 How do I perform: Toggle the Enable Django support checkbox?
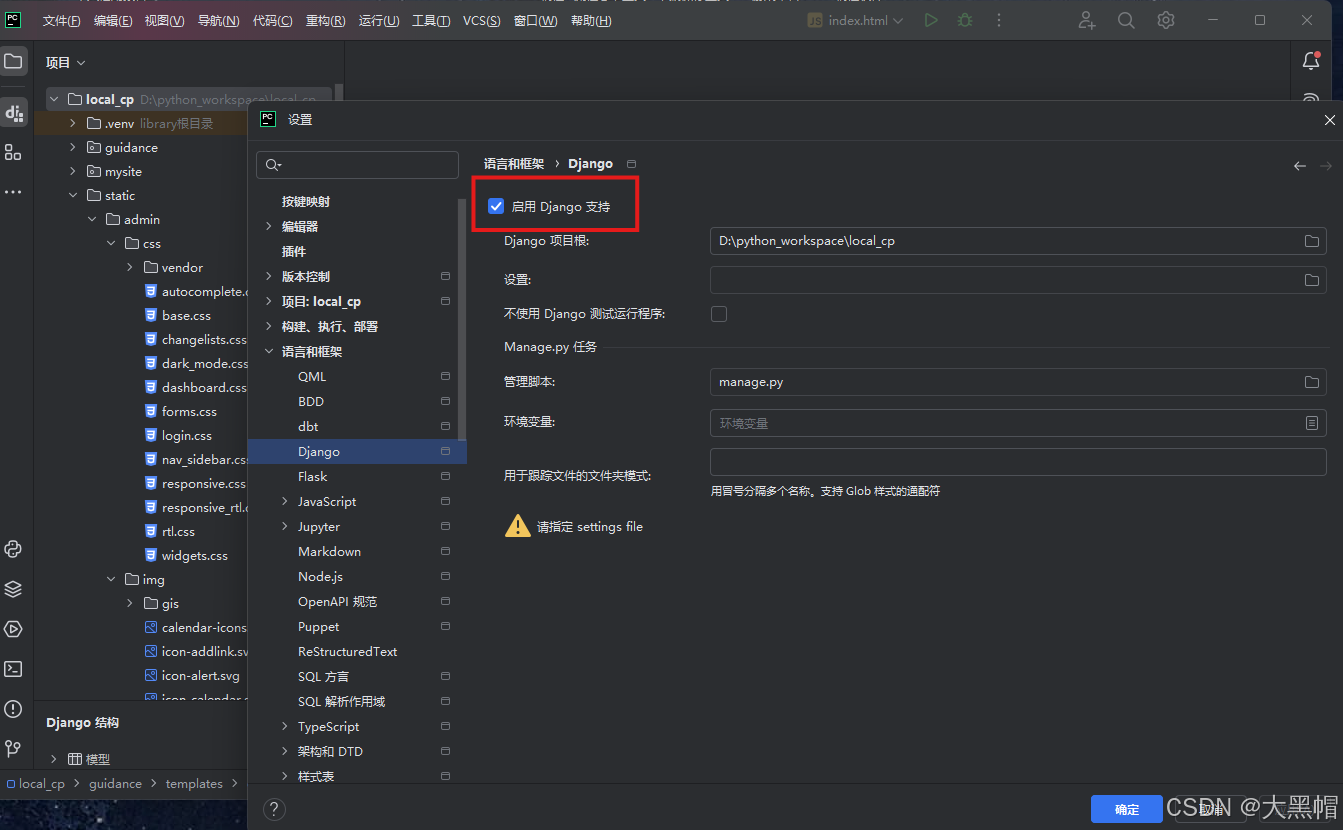tap(496, 206)
